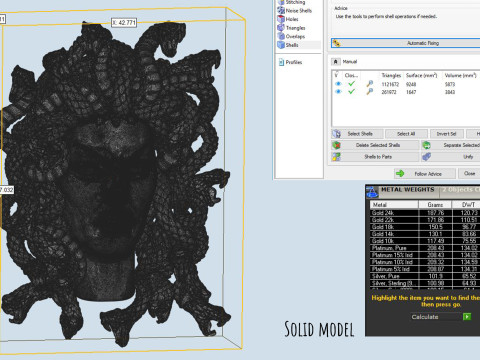Screen dimensions: 480x360
Task: Click the Close button in repair dialog
Action: pyautogui.click(x=469, y=173)
